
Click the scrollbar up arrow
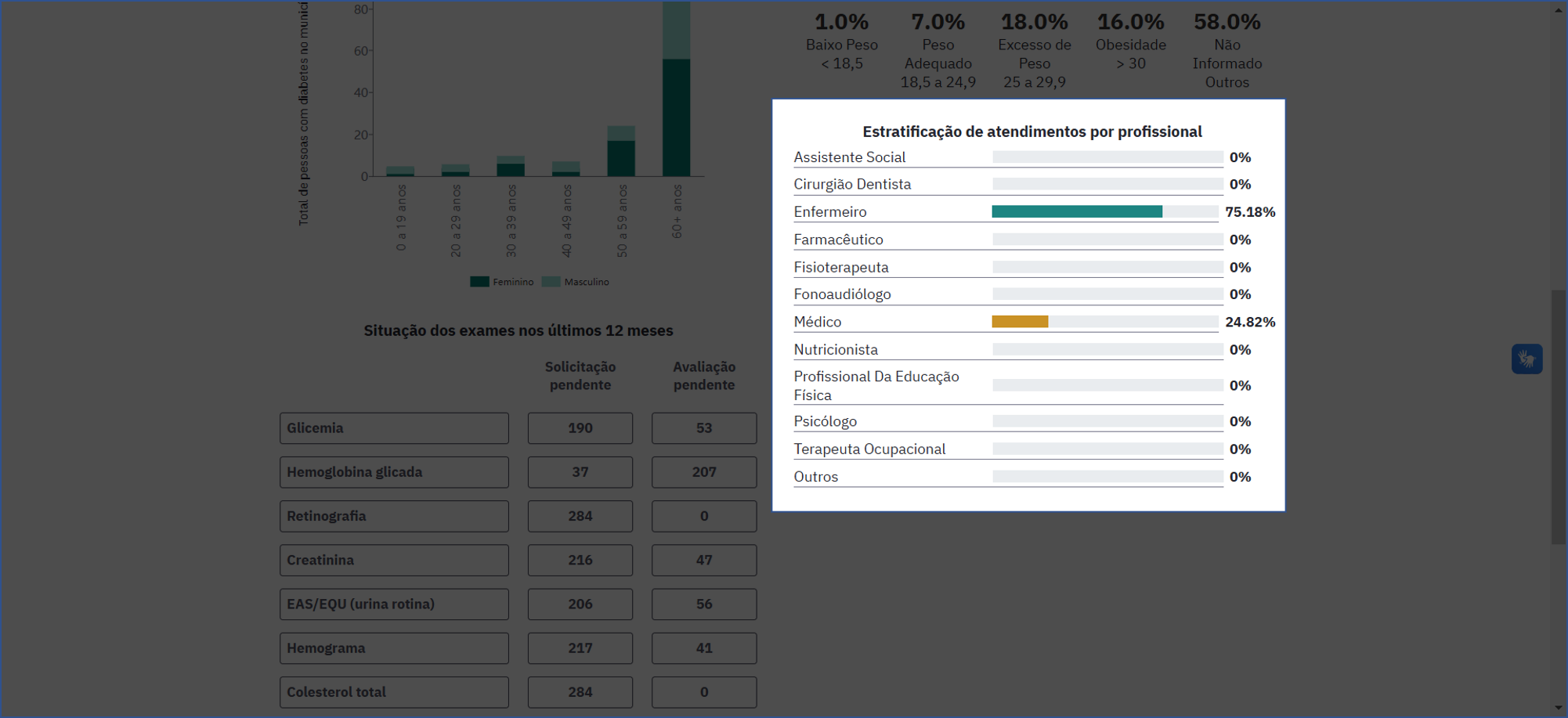1559,9
